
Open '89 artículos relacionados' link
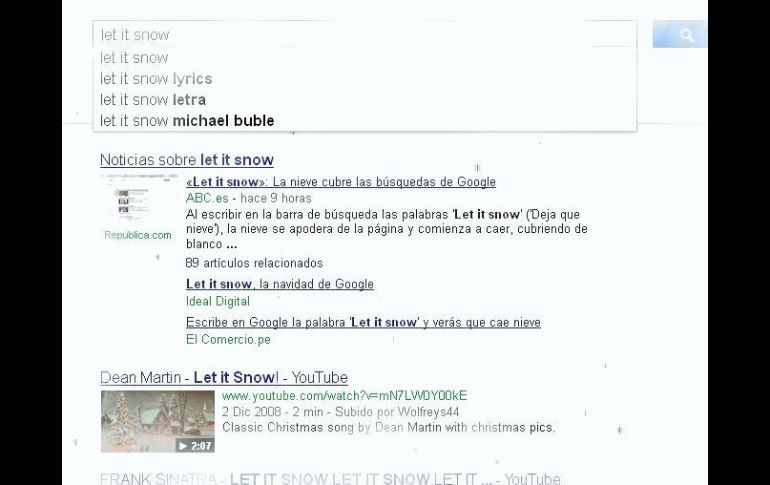(x=254, y=263)
